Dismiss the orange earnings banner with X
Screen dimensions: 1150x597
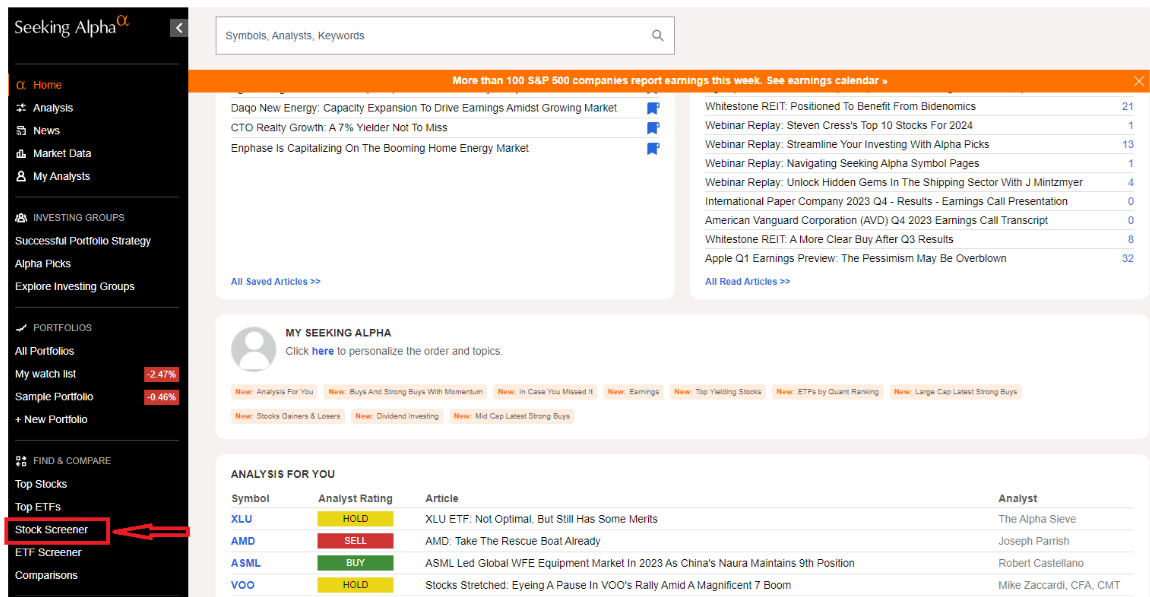click(1138, 81)
